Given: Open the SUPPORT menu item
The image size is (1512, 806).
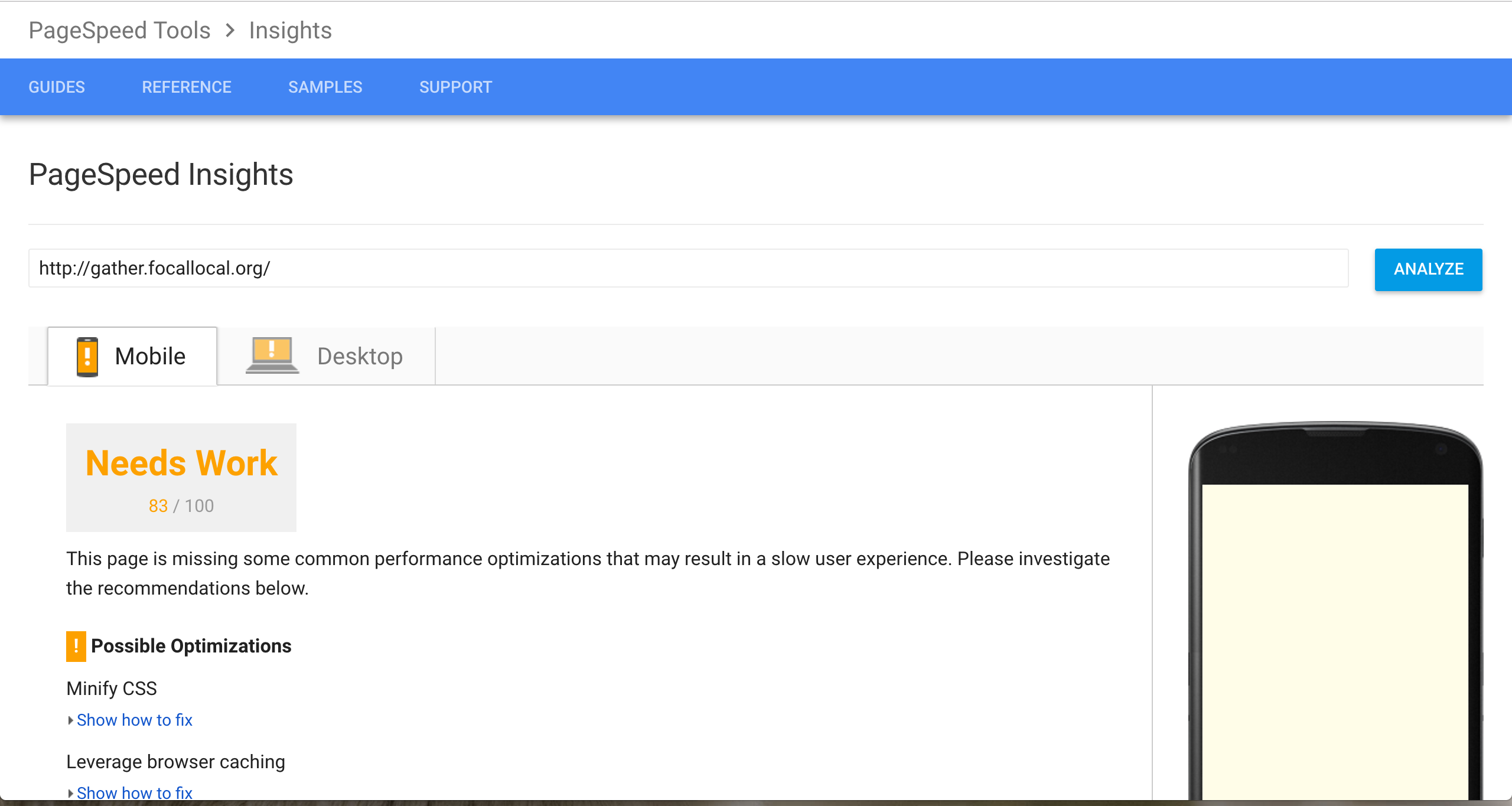Looking at the screenshot, I should pos(455,87).
